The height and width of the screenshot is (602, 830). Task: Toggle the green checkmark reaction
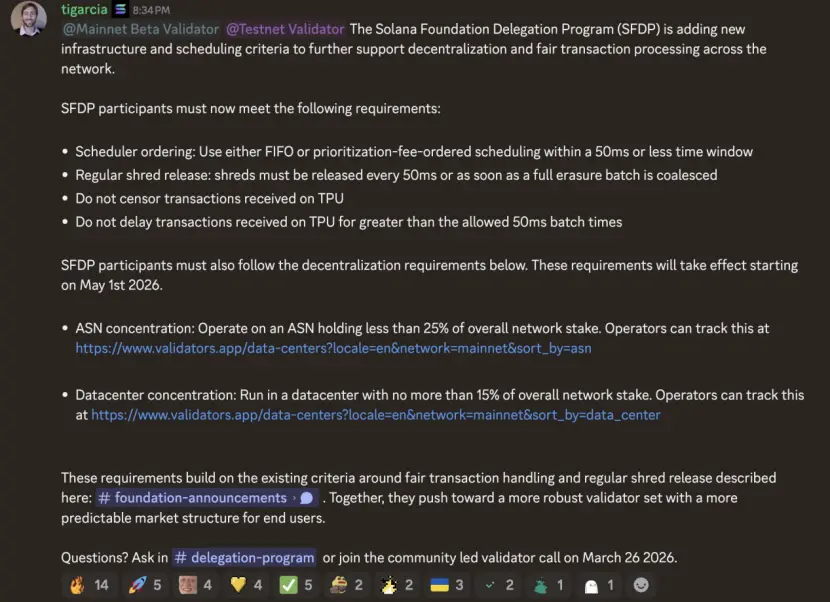pyautogui.click(x=296, y=584)
